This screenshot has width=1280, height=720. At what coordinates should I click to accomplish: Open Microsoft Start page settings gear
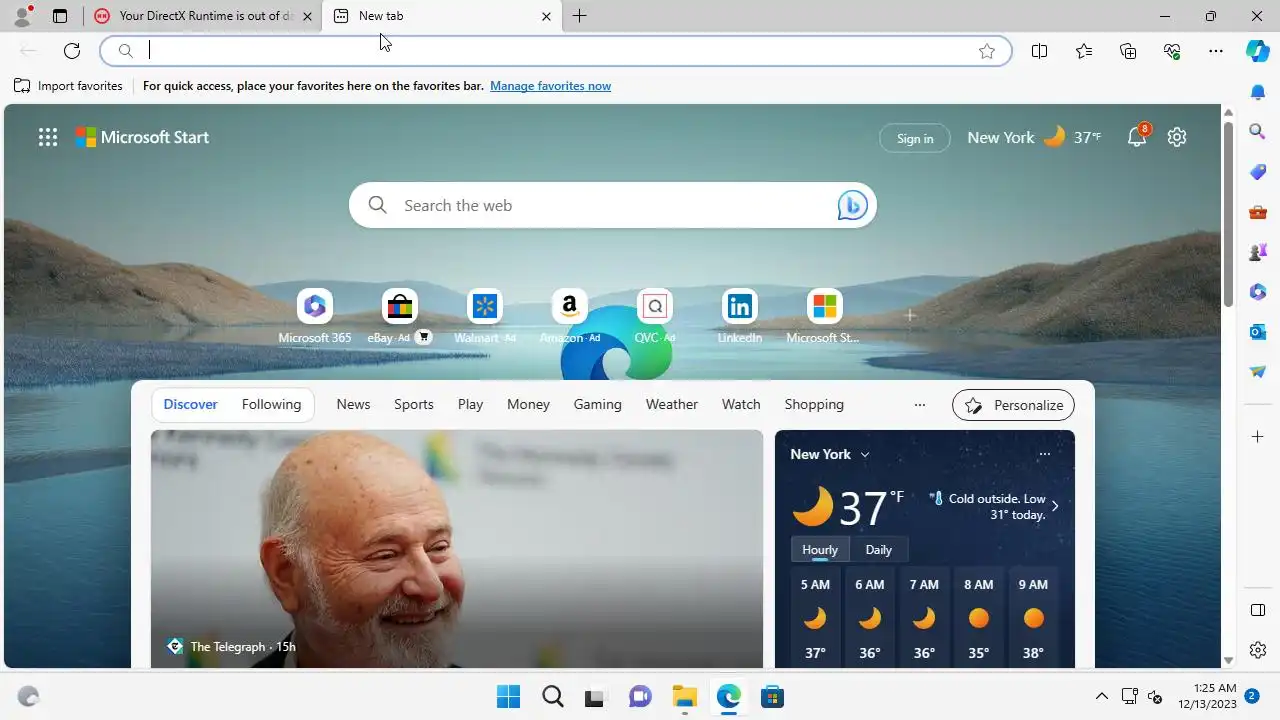click(x=1177, y=137)
